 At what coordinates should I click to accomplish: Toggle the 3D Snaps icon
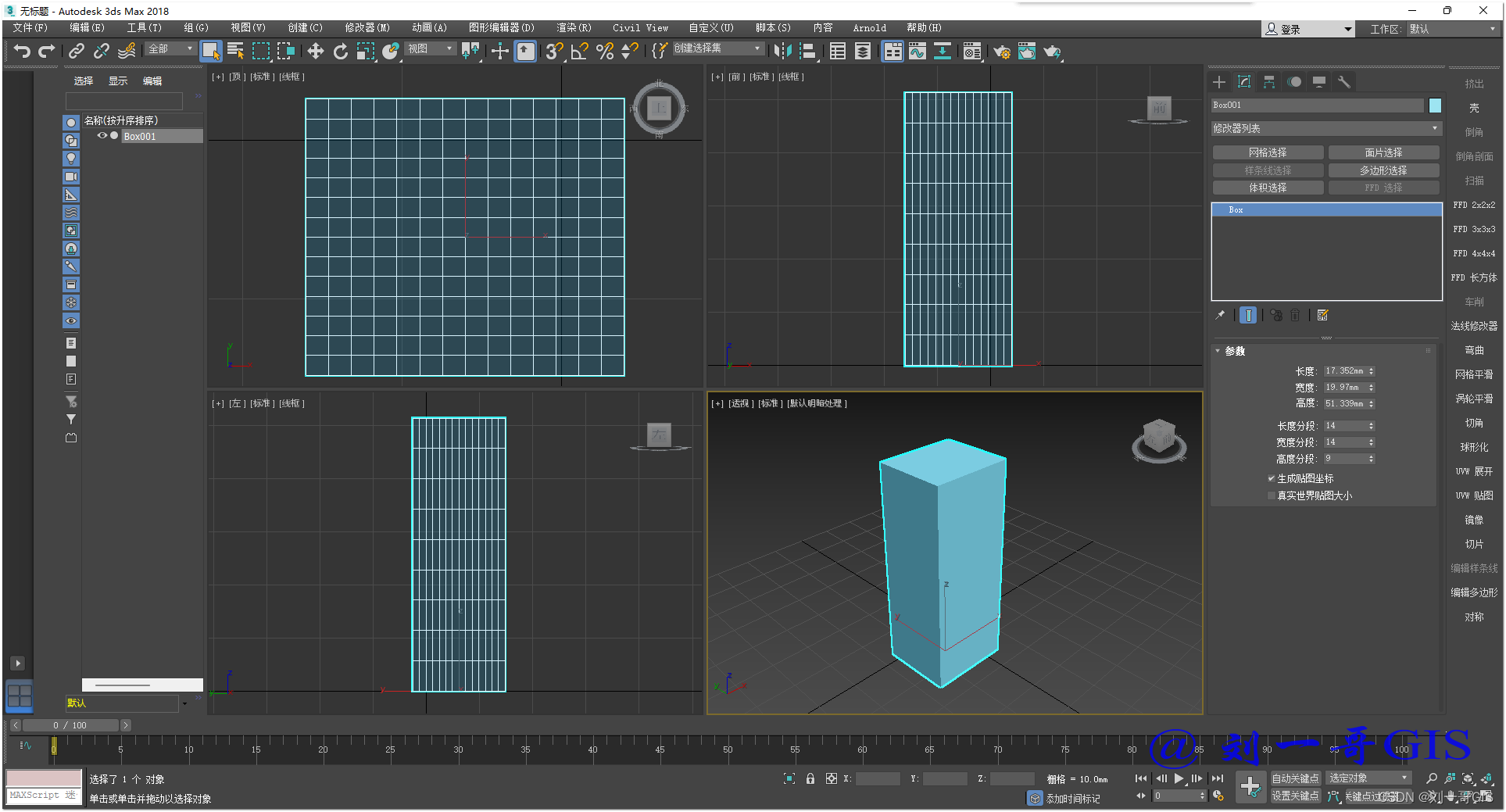(554, 52)
